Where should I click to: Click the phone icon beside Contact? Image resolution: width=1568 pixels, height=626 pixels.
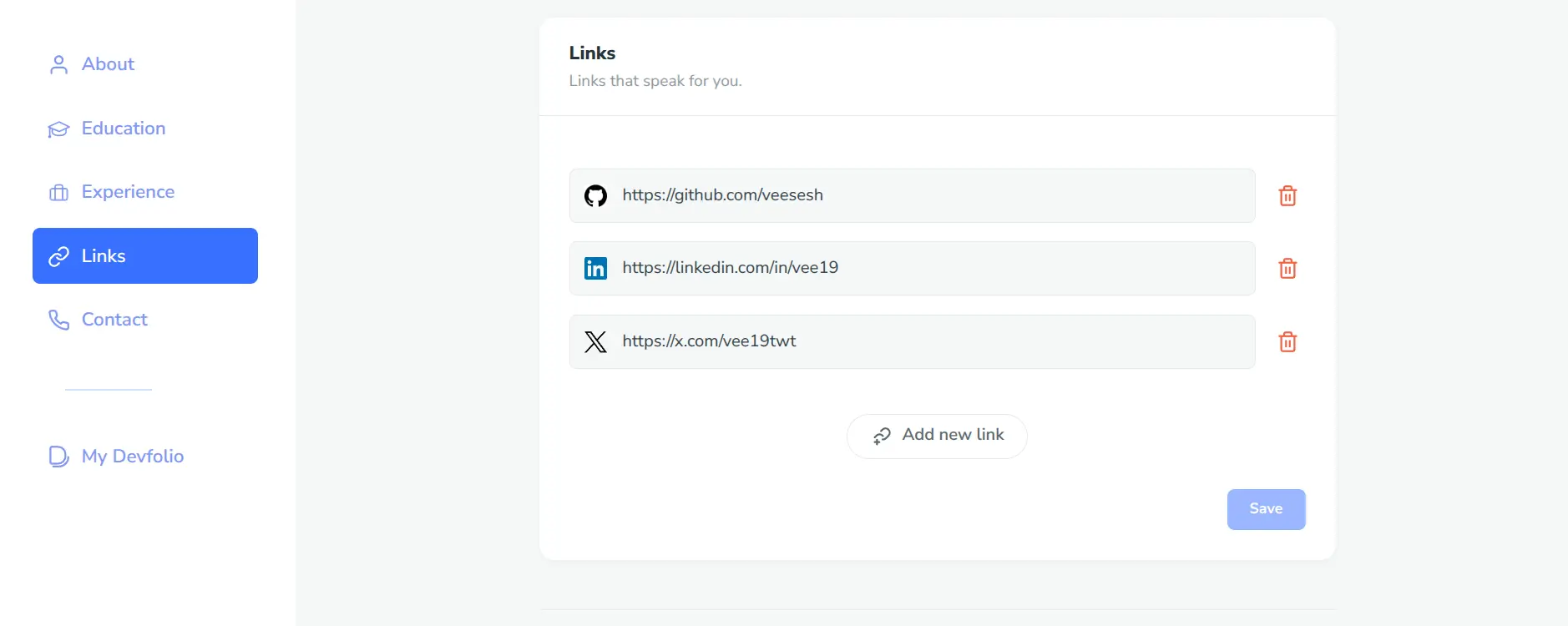coord(58,320)
